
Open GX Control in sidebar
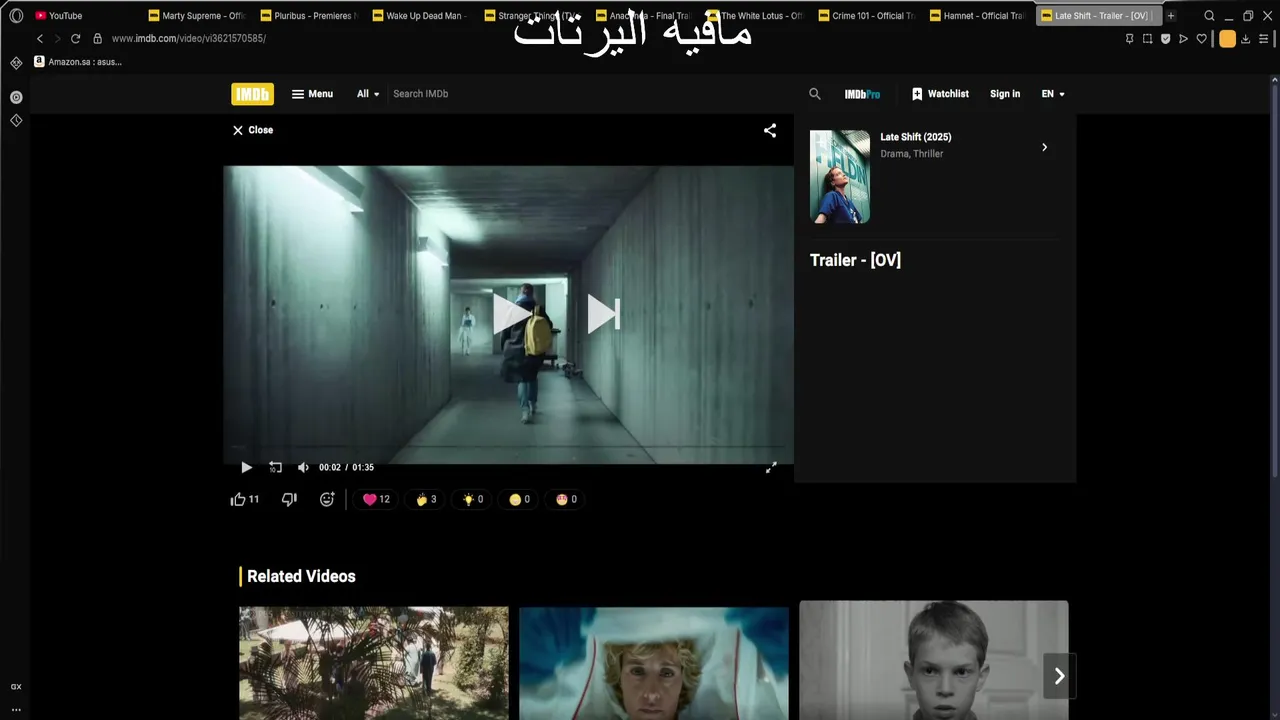[16, 687]
